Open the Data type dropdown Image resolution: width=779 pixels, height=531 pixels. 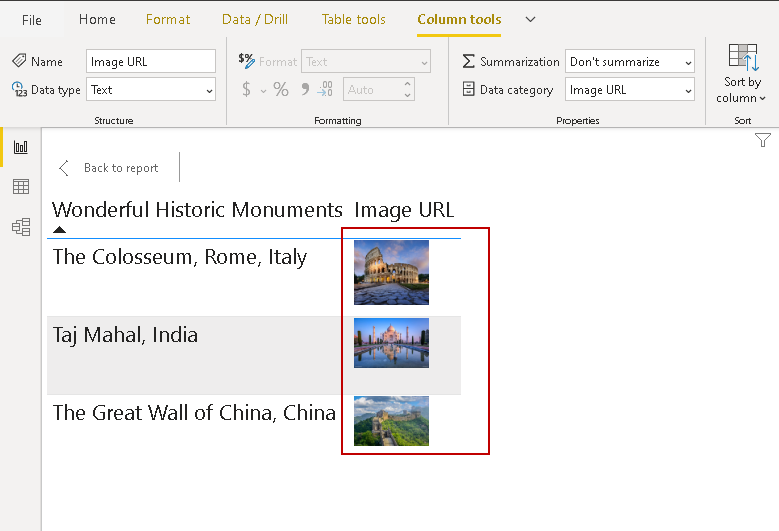151,90
